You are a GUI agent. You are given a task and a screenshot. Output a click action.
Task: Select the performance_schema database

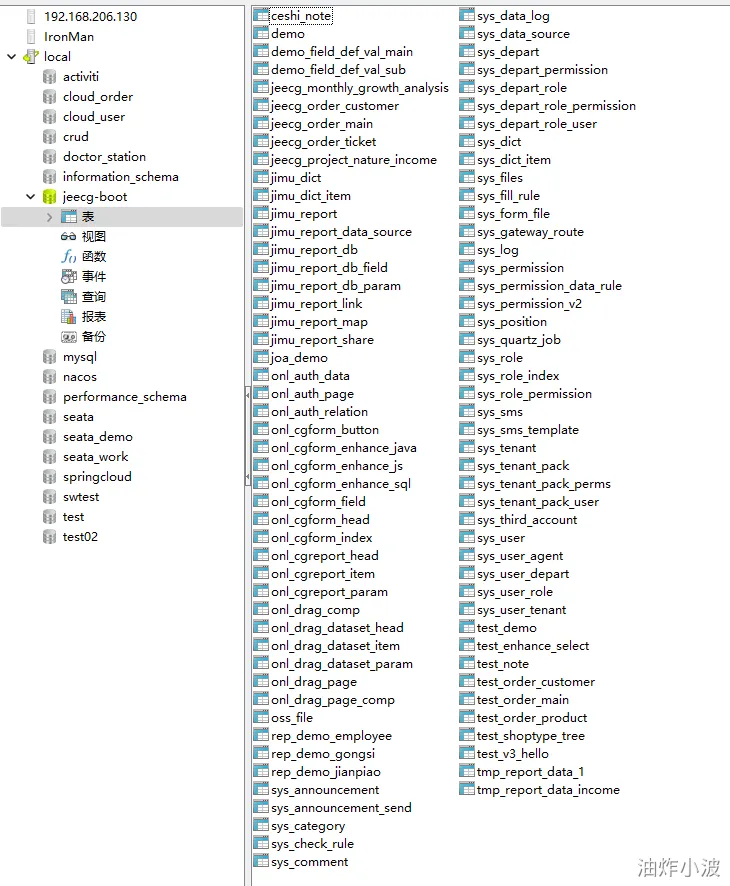[125, 397]
